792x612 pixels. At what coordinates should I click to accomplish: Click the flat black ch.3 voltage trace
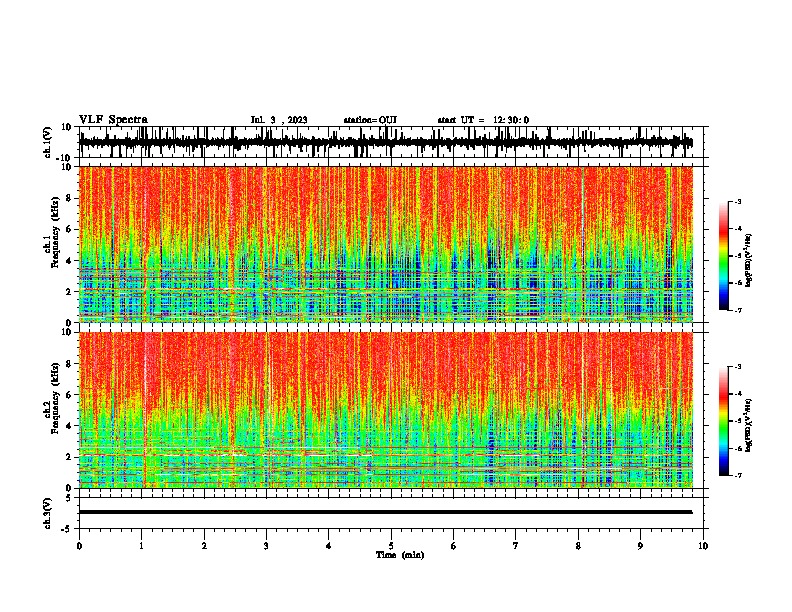point(385,512)
